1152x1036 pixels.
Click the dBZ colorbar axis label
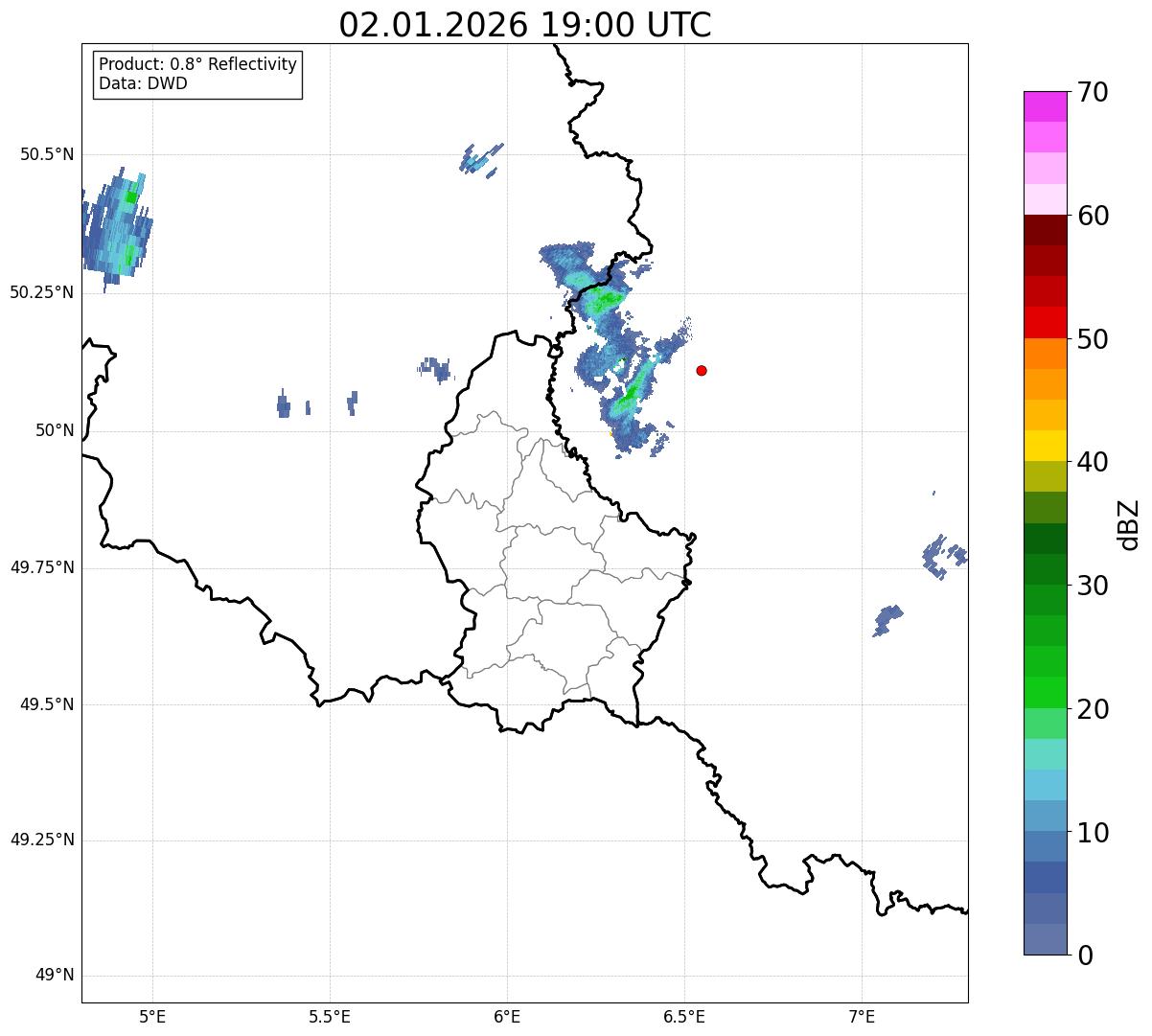(1129, 524)
